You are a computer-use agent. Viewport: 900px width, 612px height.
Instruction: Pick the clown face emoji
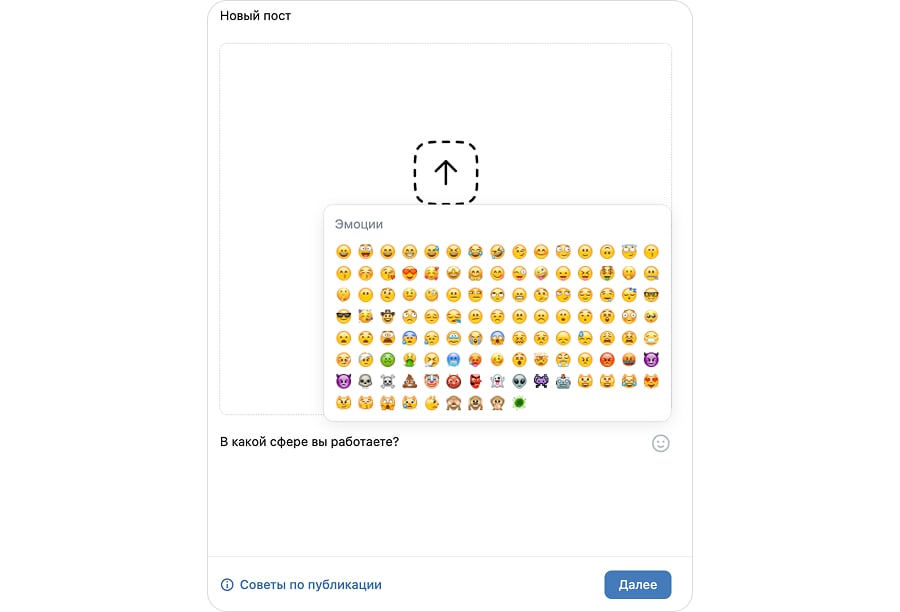(x=432, y=381)
